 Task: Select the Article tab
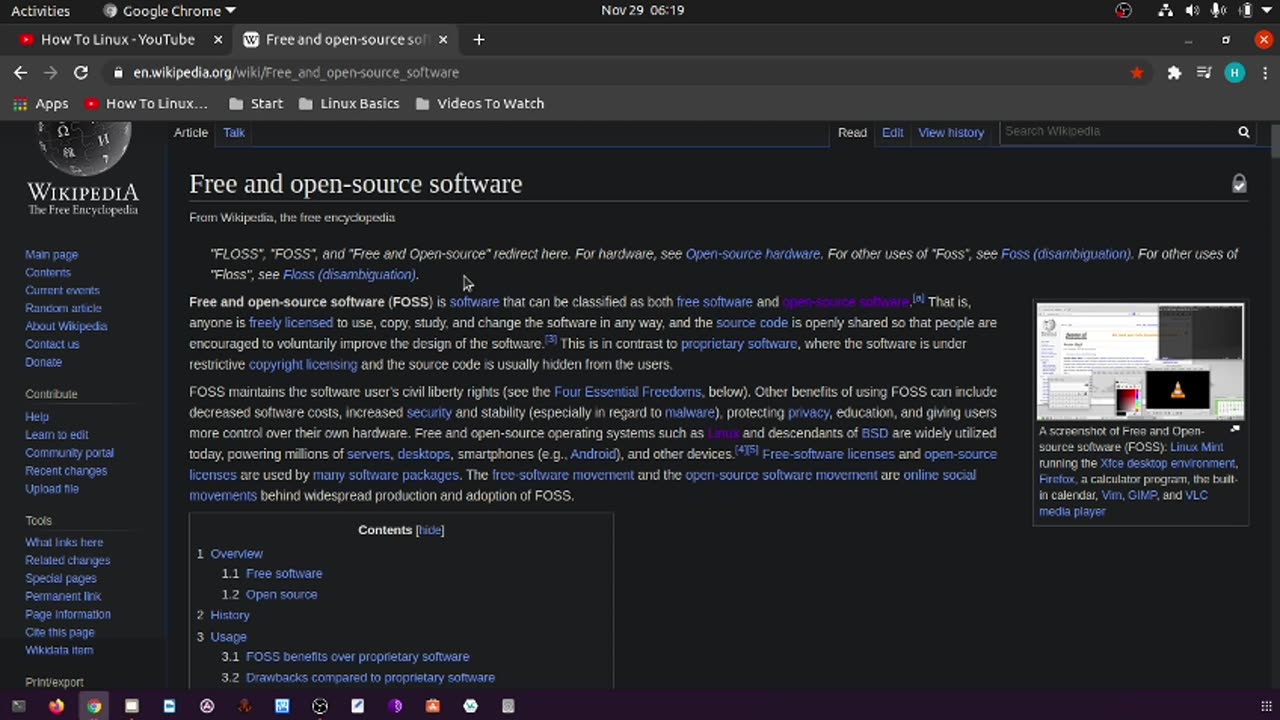pyautogui.click(x=191, y=132)
